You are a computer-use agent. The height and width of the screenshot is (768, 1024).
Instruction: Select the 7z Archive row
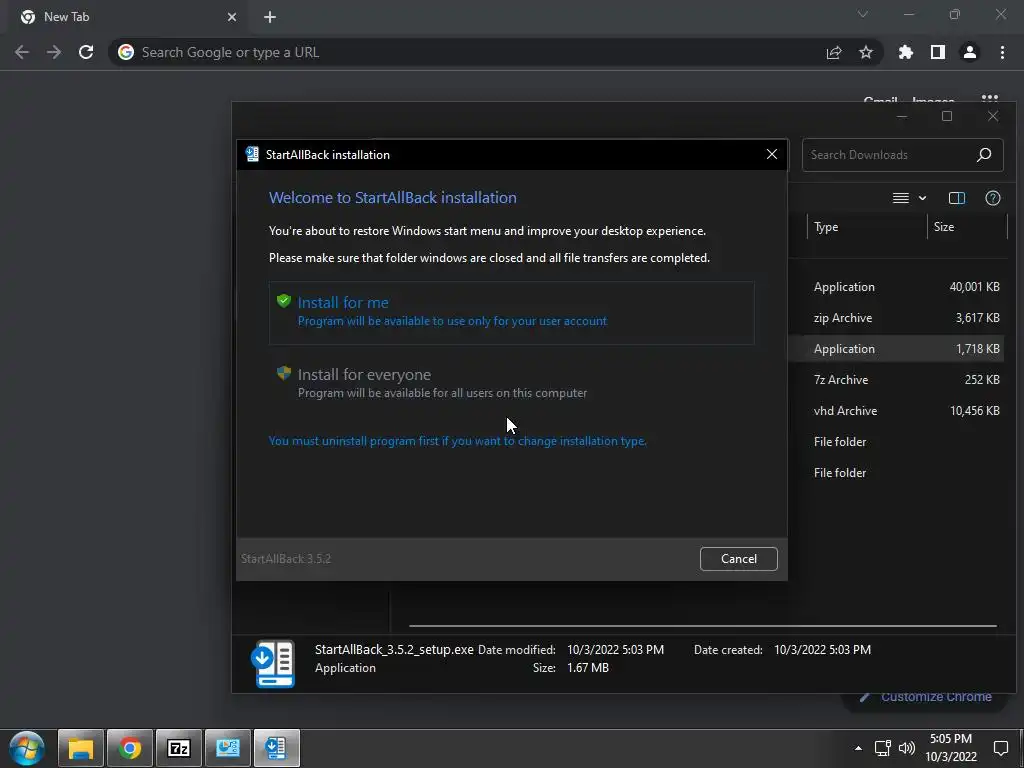pyautogui.click(x=896, y=379)
